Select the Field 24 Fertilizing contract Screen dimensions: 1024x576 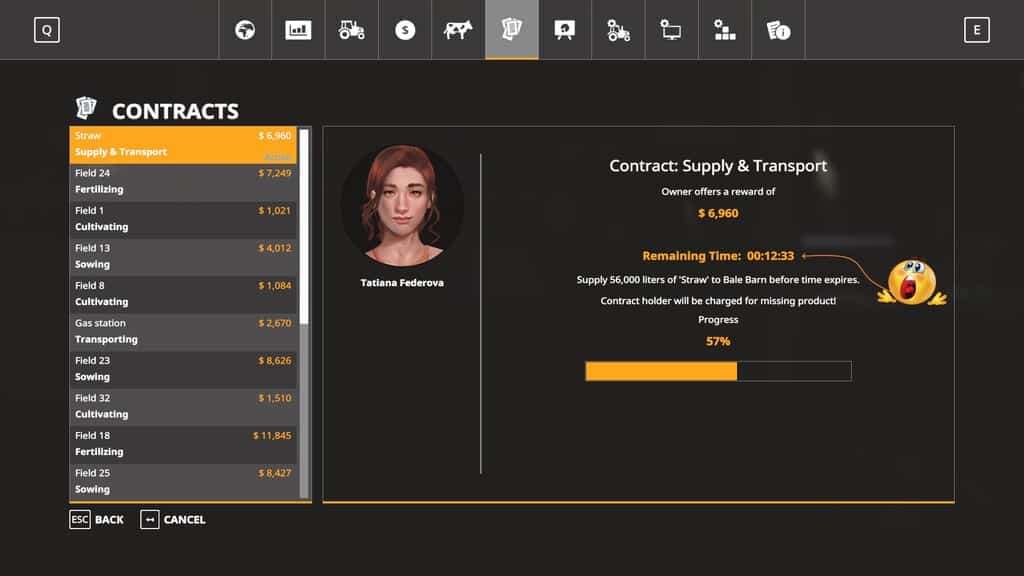tap(183, 182)
